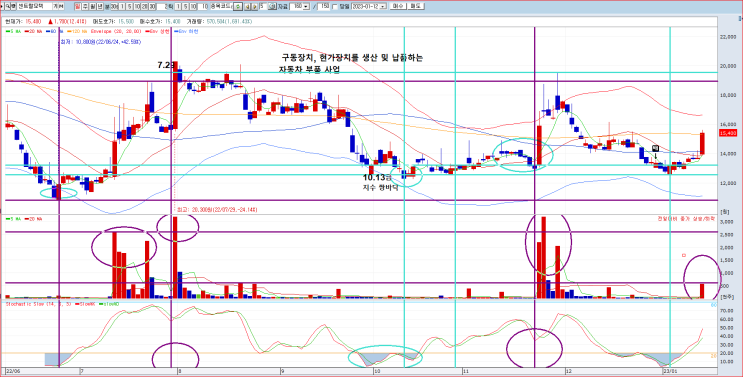The height and width of the screenshot is (377, 743).
Task: Click the 120 MA legend label
Action: pos(80,31)
